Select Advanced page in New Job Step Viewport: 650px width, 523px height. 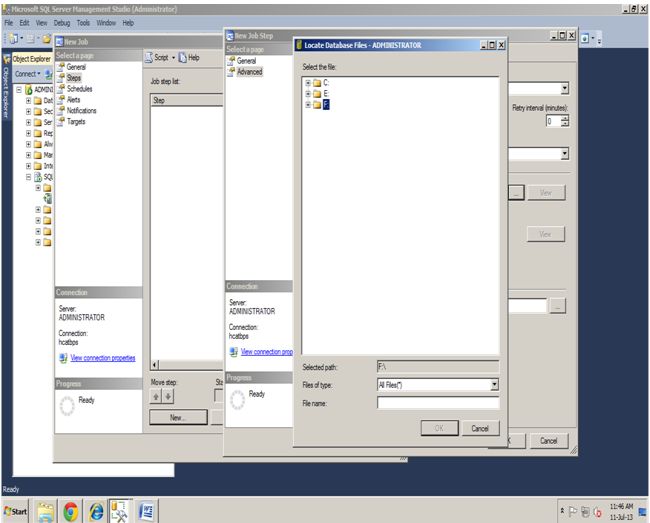[x=250, y=72]
